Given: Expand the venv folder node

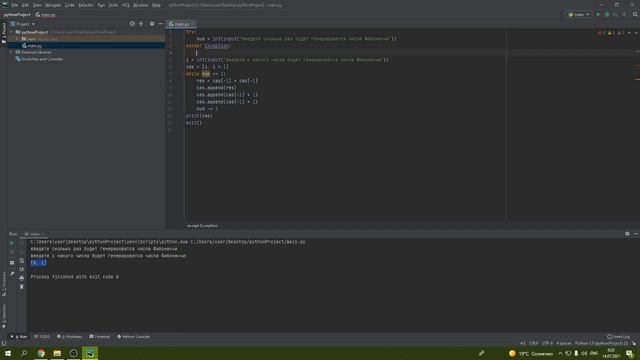Looking at the screenshot, I should pos(18,39).
